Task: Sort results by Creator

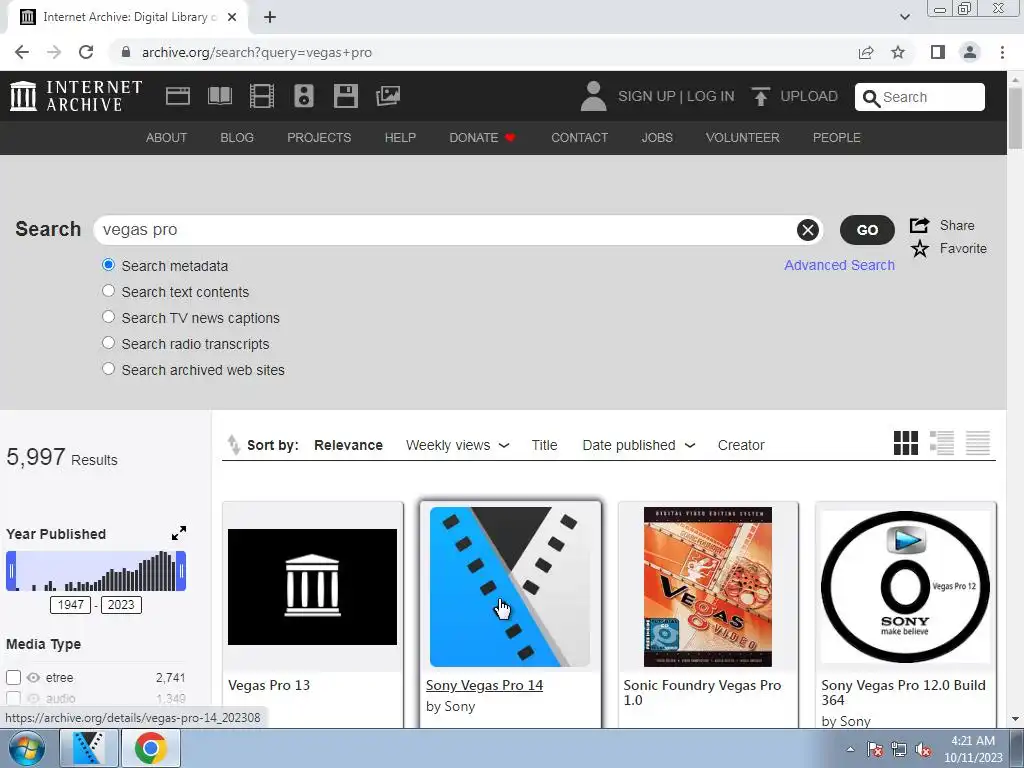Action: (x=741, y=445)
